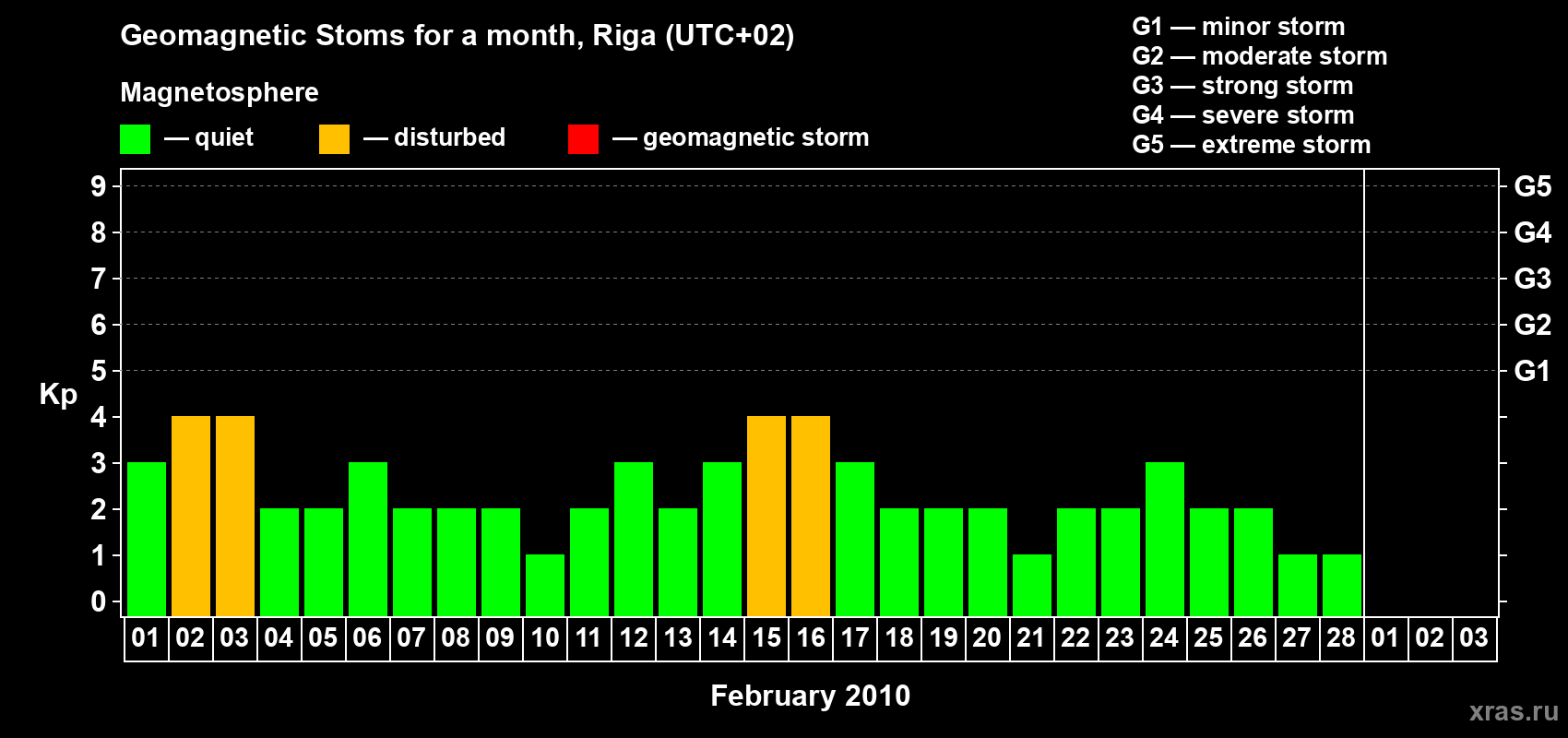
Task: Click the 'Kp' axis label
Action: coord(58,395)
